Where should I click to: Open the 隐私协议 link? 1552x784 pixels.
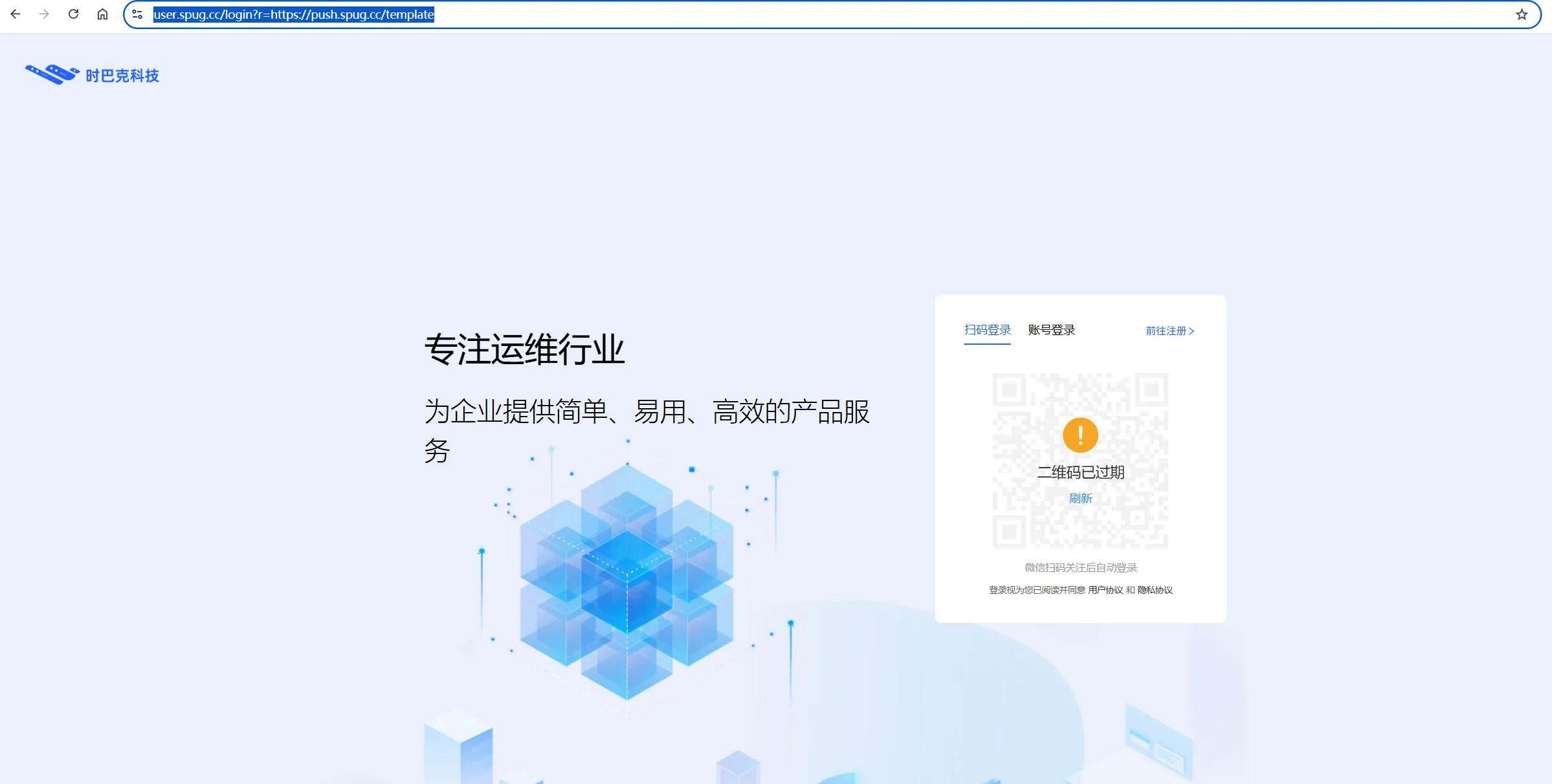pos(1155,590)
